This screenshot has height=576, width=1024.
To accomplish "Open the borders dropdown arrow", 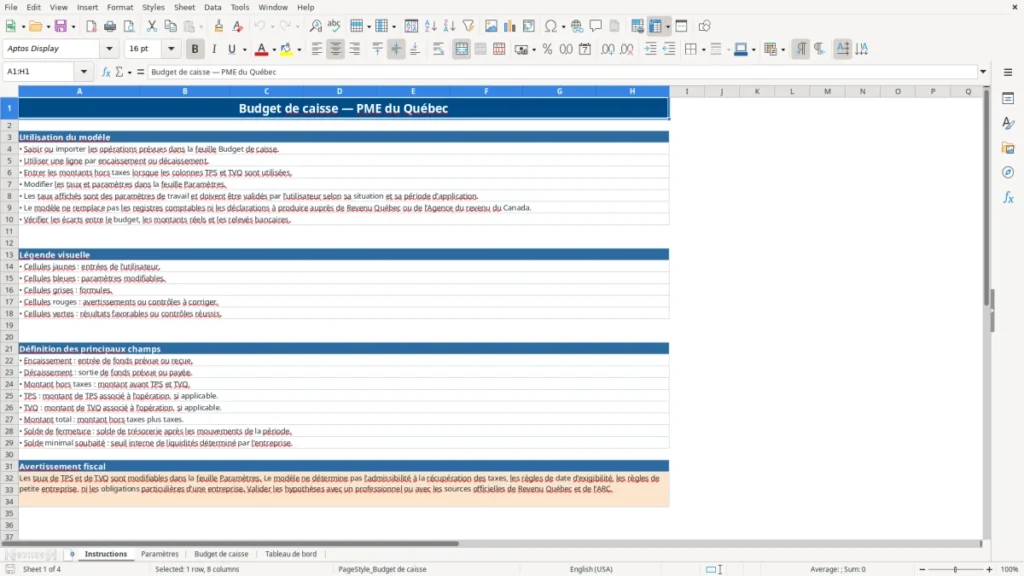I will (703, 50).
